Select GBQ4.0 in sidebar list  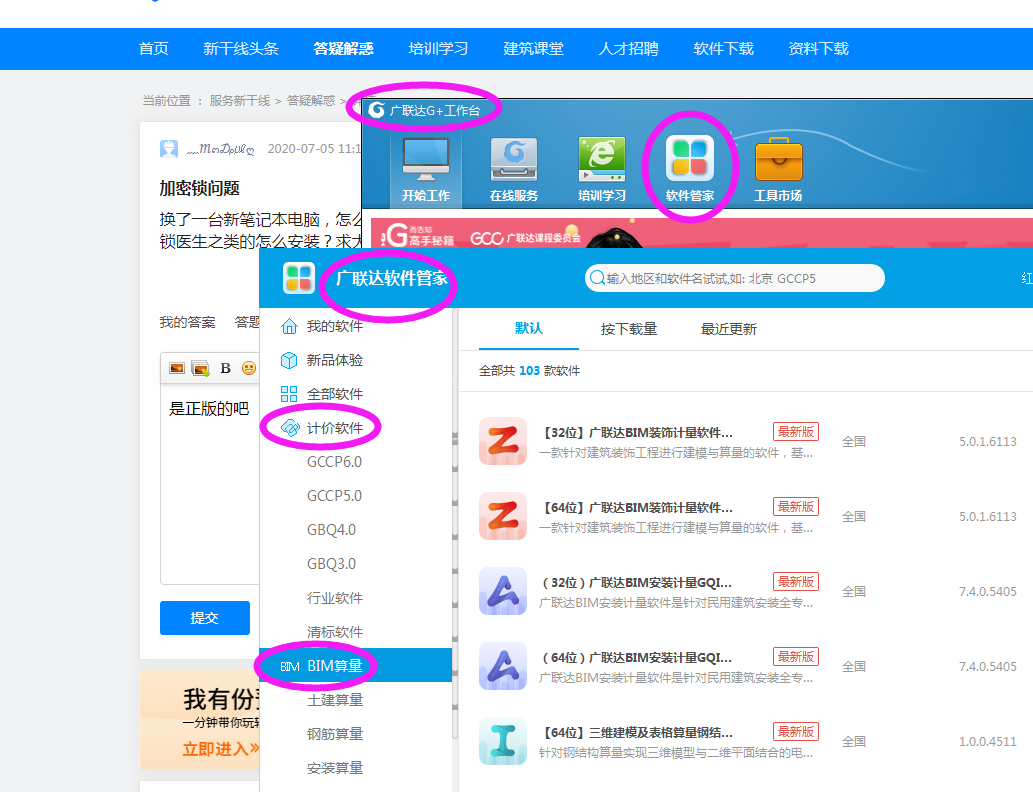[x=331, y=530]
